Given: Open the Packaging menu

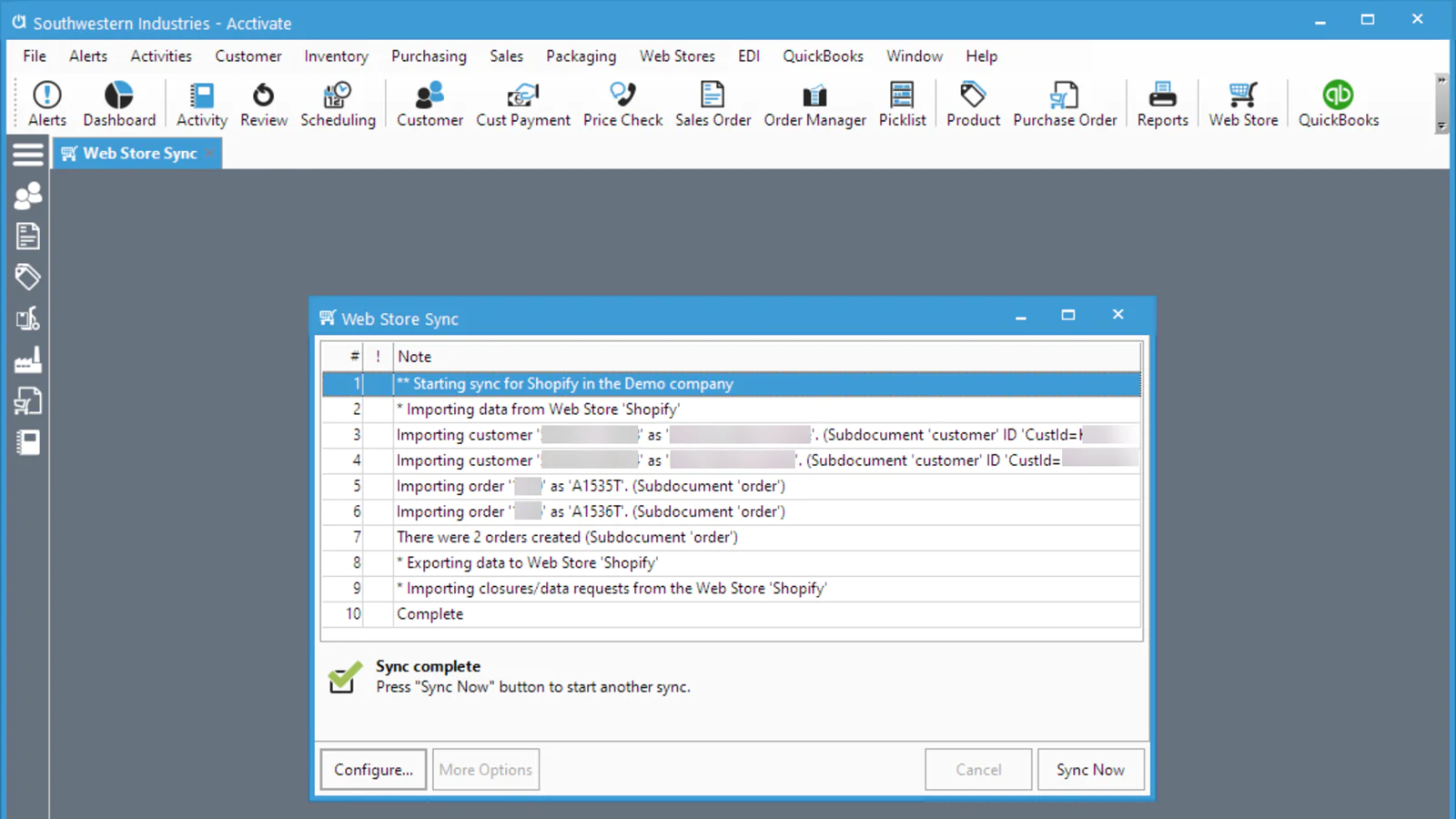Looking at the screenshot, I should 581,56.
